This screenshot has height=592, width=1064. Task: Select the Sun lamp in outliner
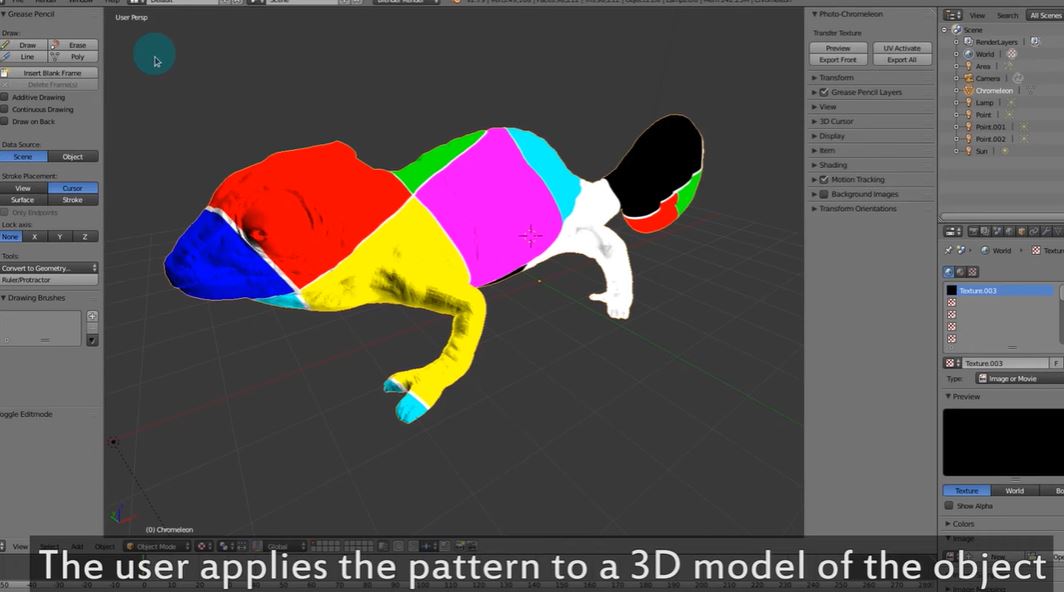pyautogui.click(x=981, y=151)
